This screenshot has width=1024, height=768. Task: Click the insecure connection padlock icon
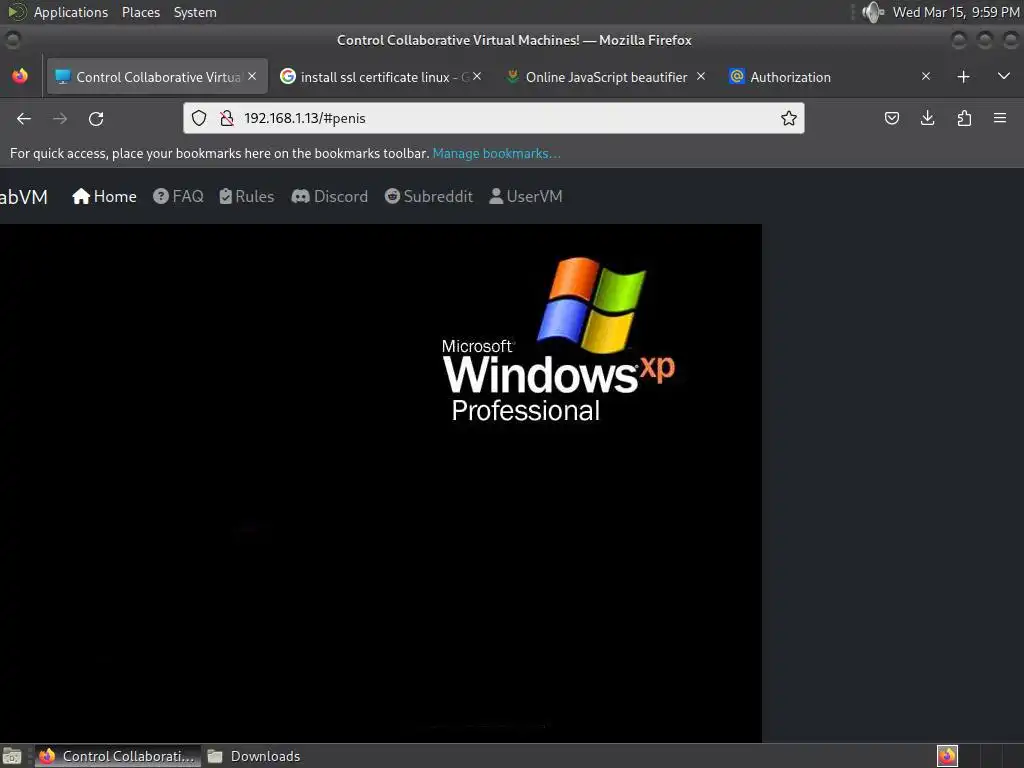point(227,118)
